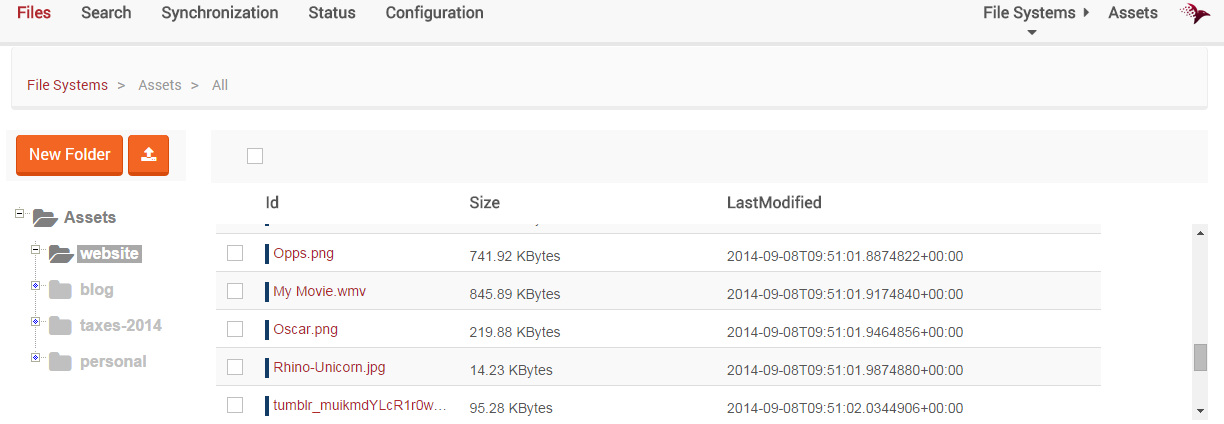This screenshot has width=1224, height=424.
Task: Open the website folder icon
Action: coord(61,253)
